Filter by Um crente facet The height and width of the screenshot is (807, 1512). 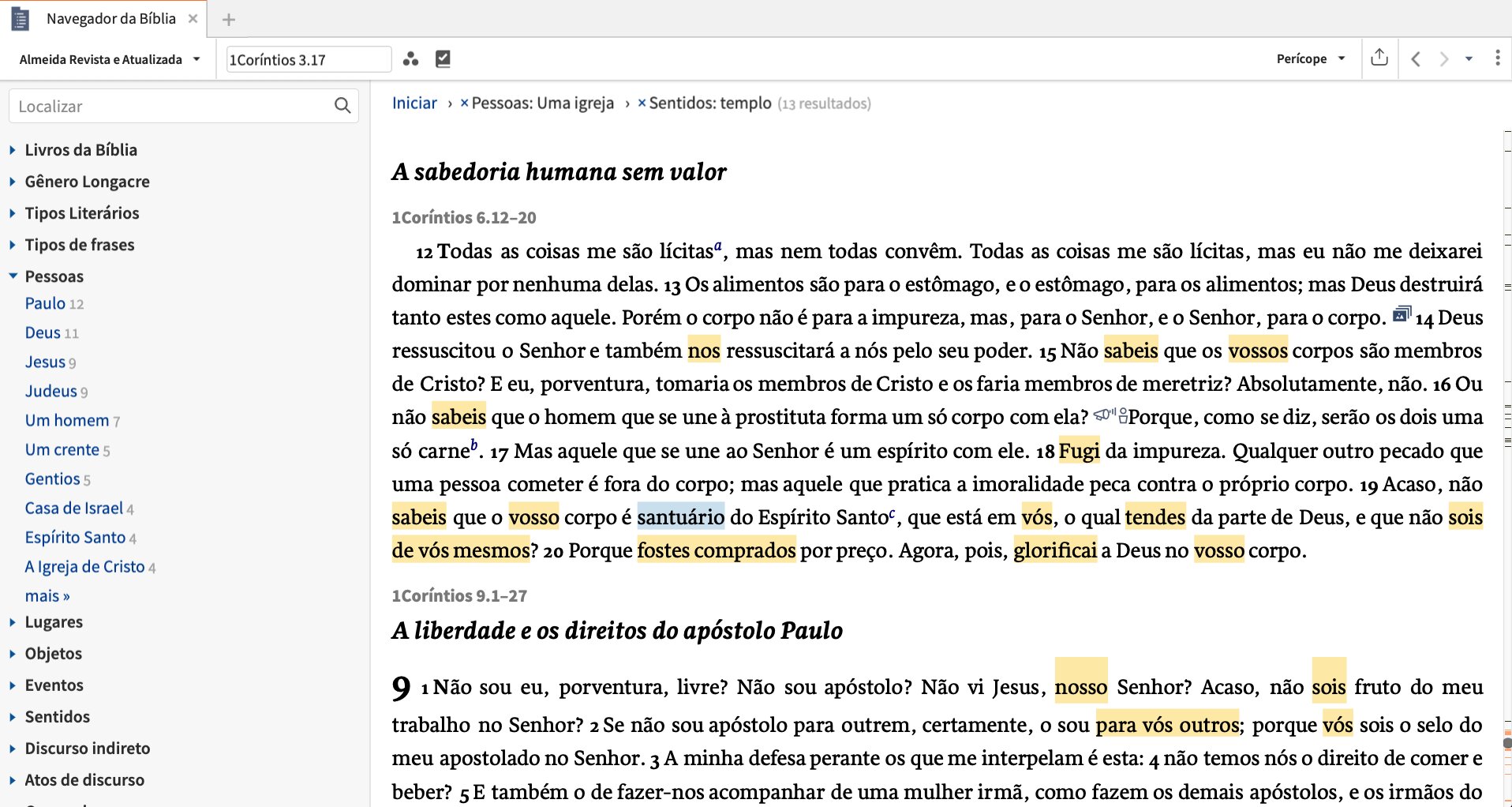[x=62, y=449]
